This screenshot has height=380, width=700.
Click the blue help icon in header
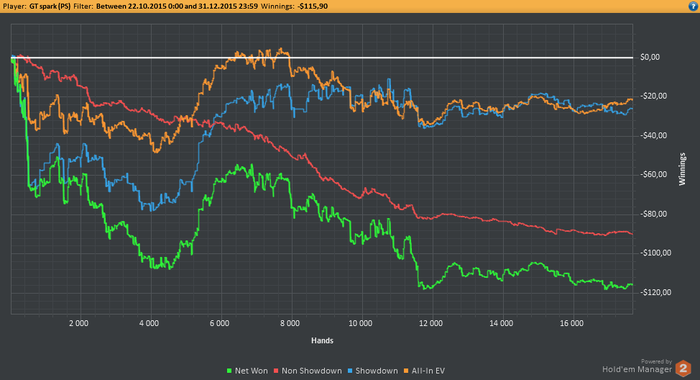(694, 6)
